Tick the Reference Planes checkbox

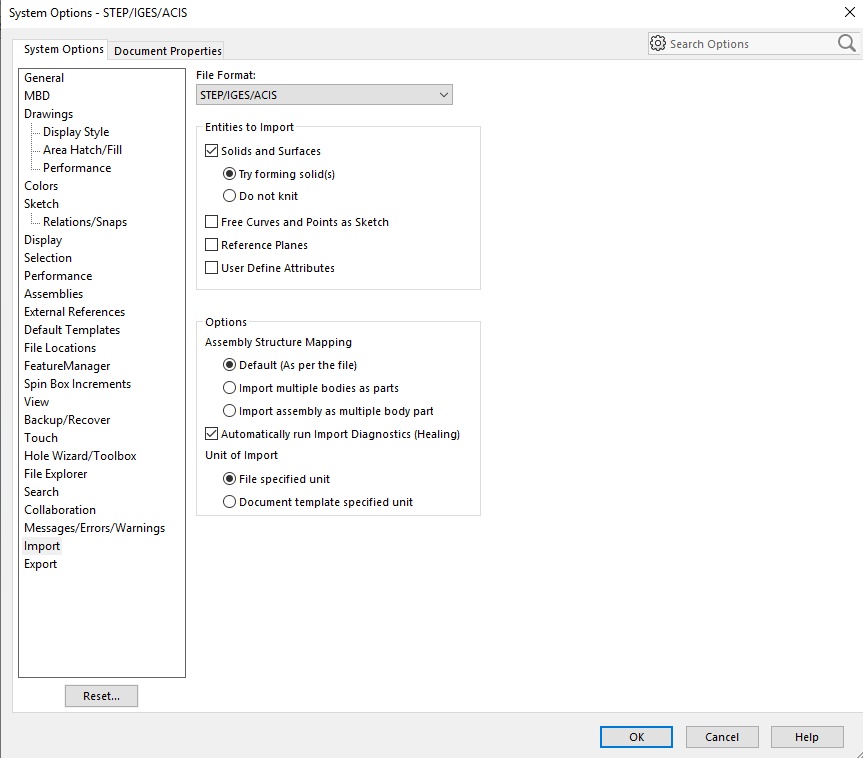211,245
